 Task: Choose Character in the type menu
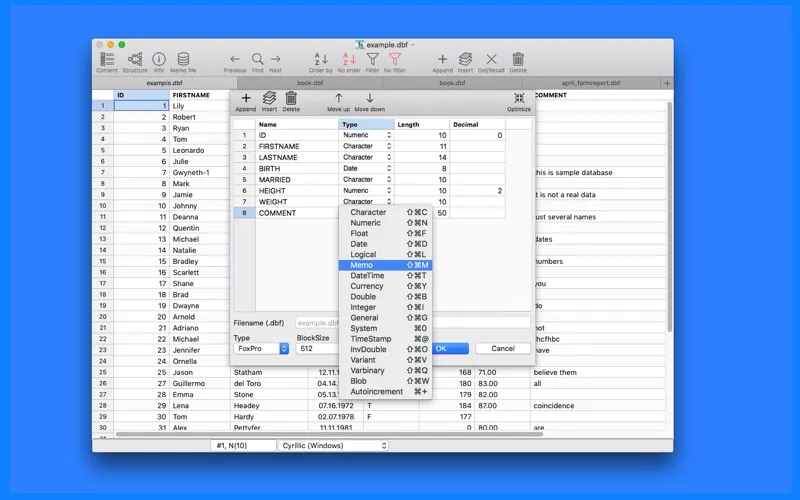(x=386, y=212)
